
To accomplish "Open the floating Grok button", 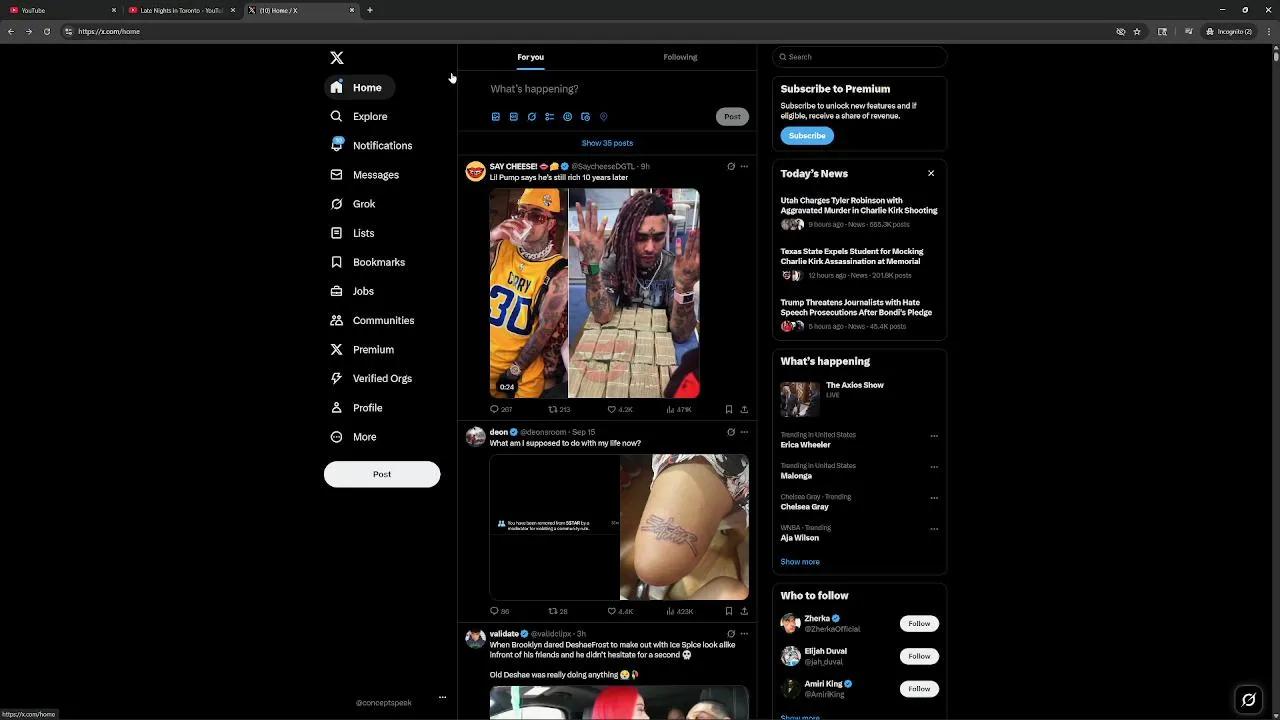I will point(1248,700).
